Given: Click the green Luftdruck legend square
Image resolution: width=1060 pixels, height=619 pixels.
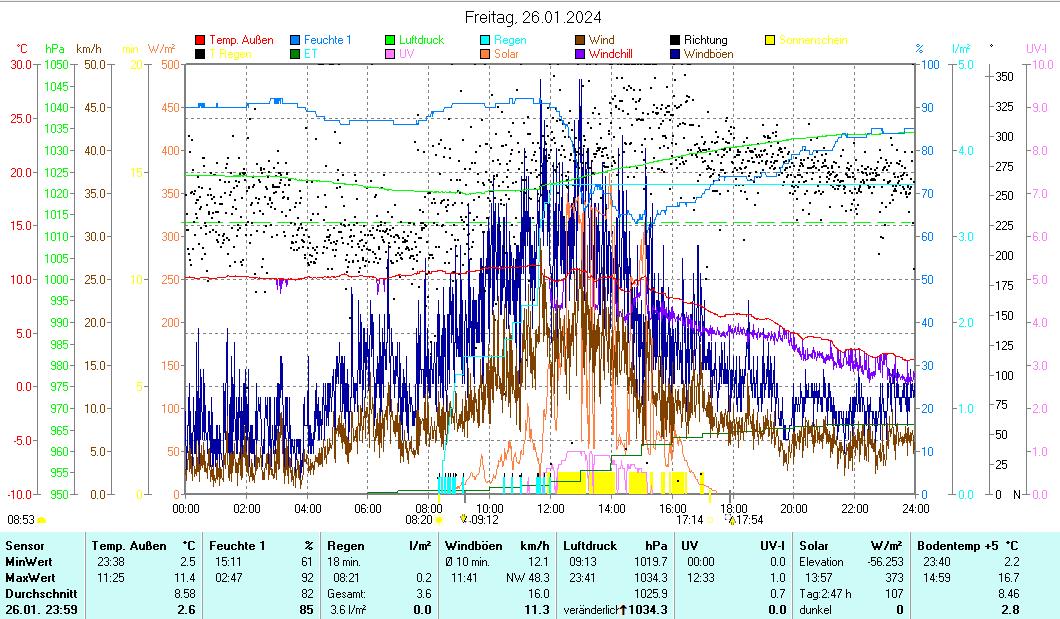Looking at the screenshot, I should [x=391, y=40].
